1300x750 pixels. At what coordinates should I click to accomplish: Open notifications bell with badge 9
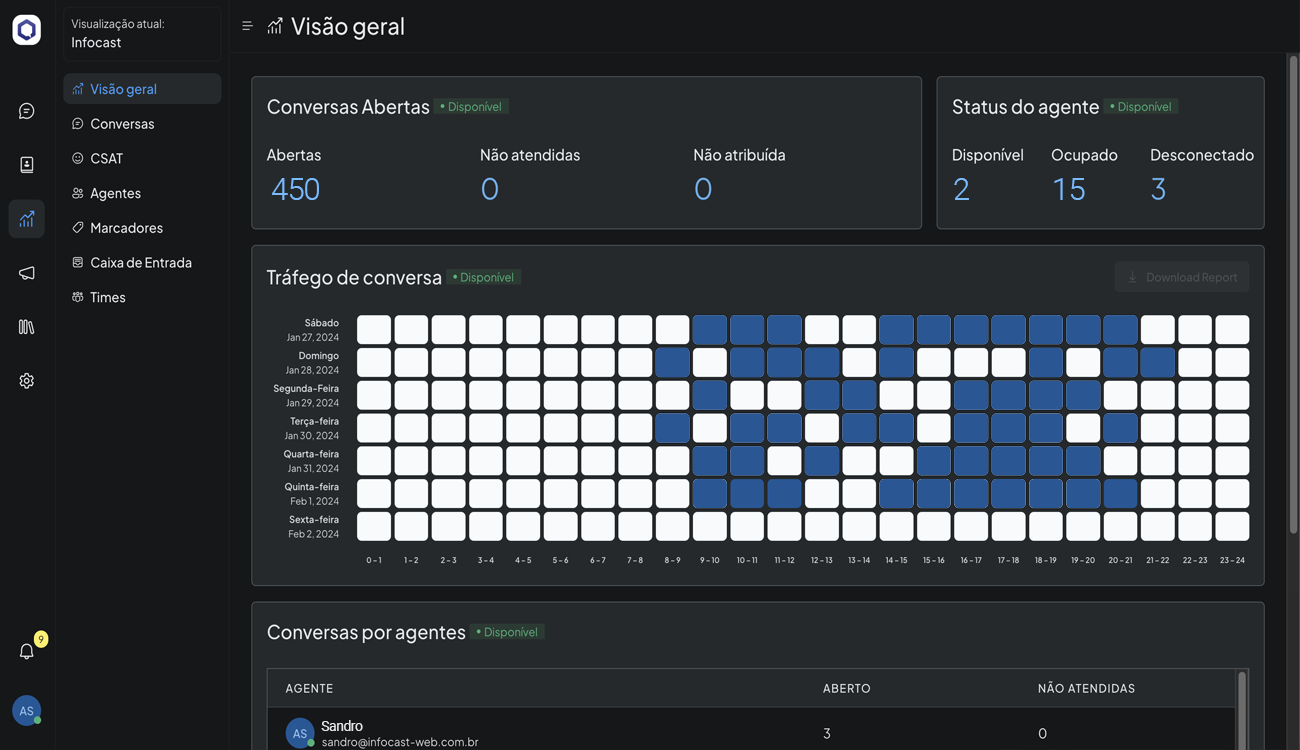click(27, 651)
